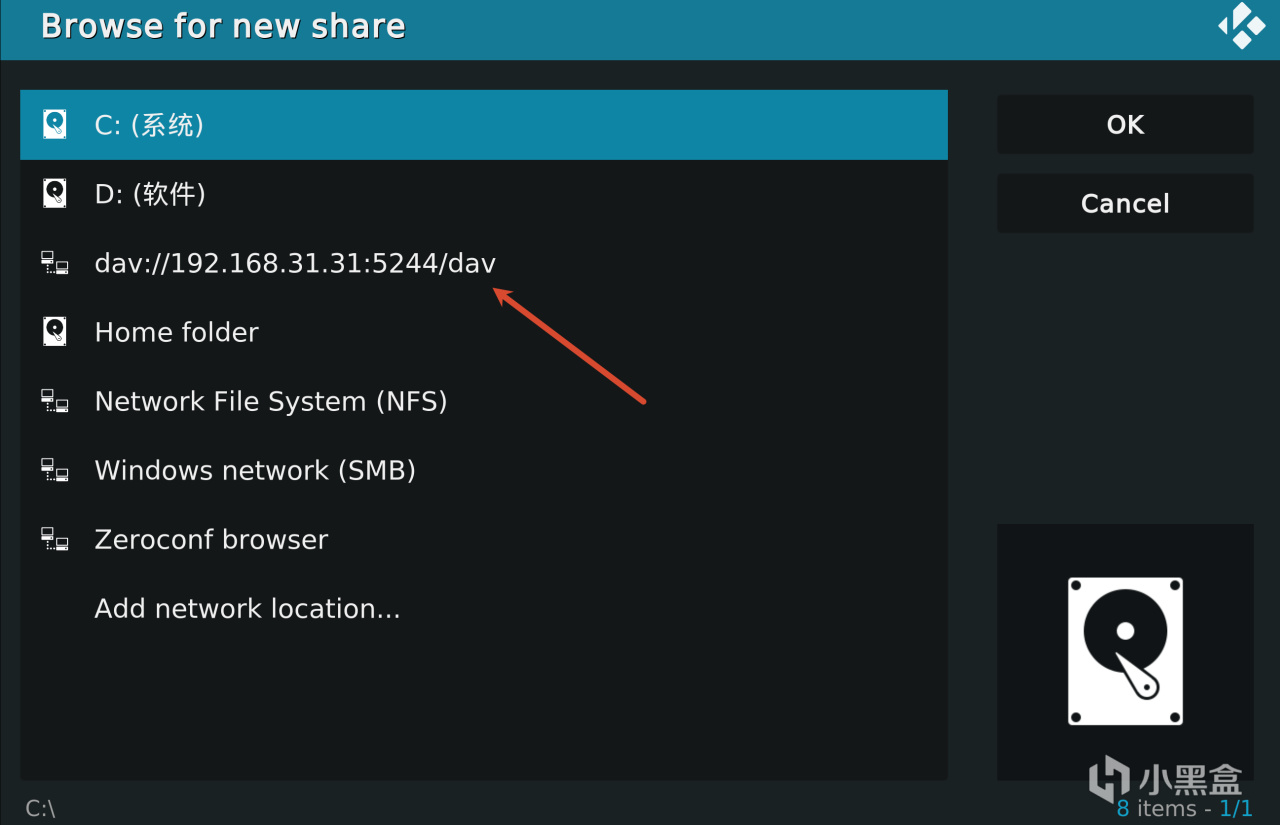This screenshot has width=1280, height=825.
Task: Open the dav://192.168.31.31:5244/dav location
Action: [x=484, y=263]
